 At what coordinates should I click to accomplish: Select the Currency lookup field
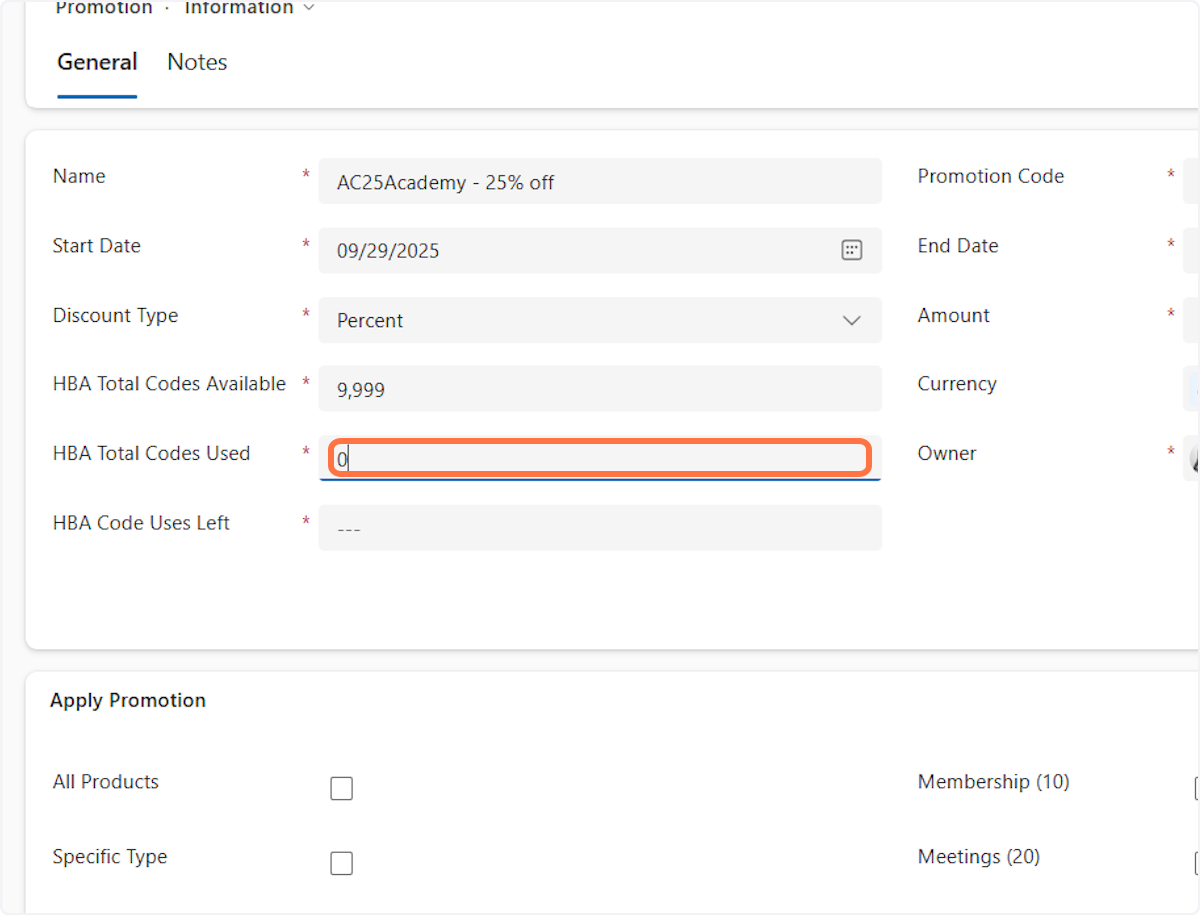click(x=1192, y=389)
